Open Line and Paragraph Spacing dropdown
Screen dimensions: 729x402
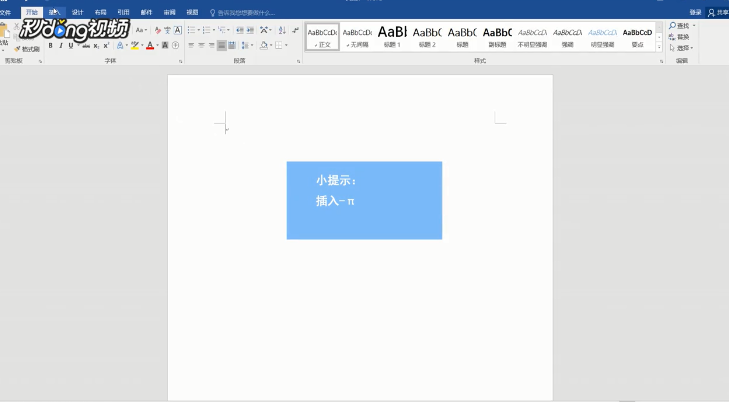click(247, 46)
